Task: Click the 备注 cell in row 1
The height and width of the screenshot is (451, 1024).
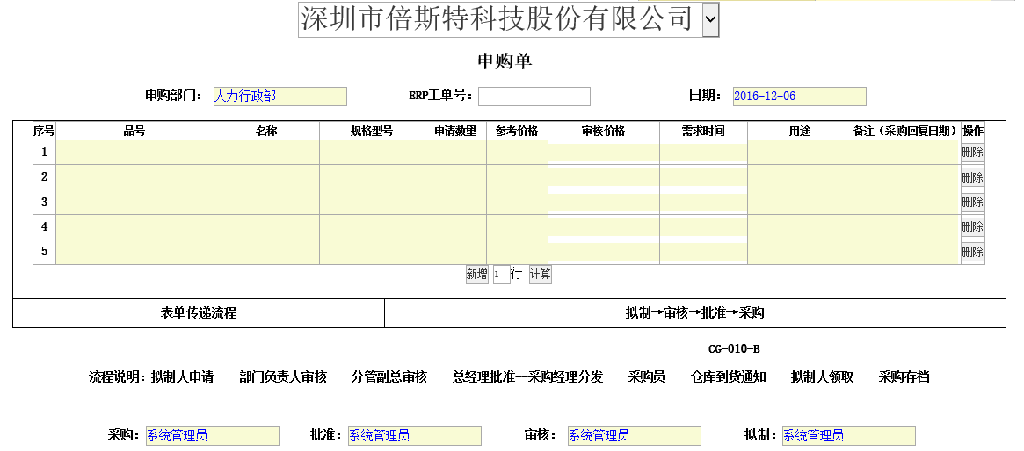Action: pyautogui.click(x=906, y=152)
